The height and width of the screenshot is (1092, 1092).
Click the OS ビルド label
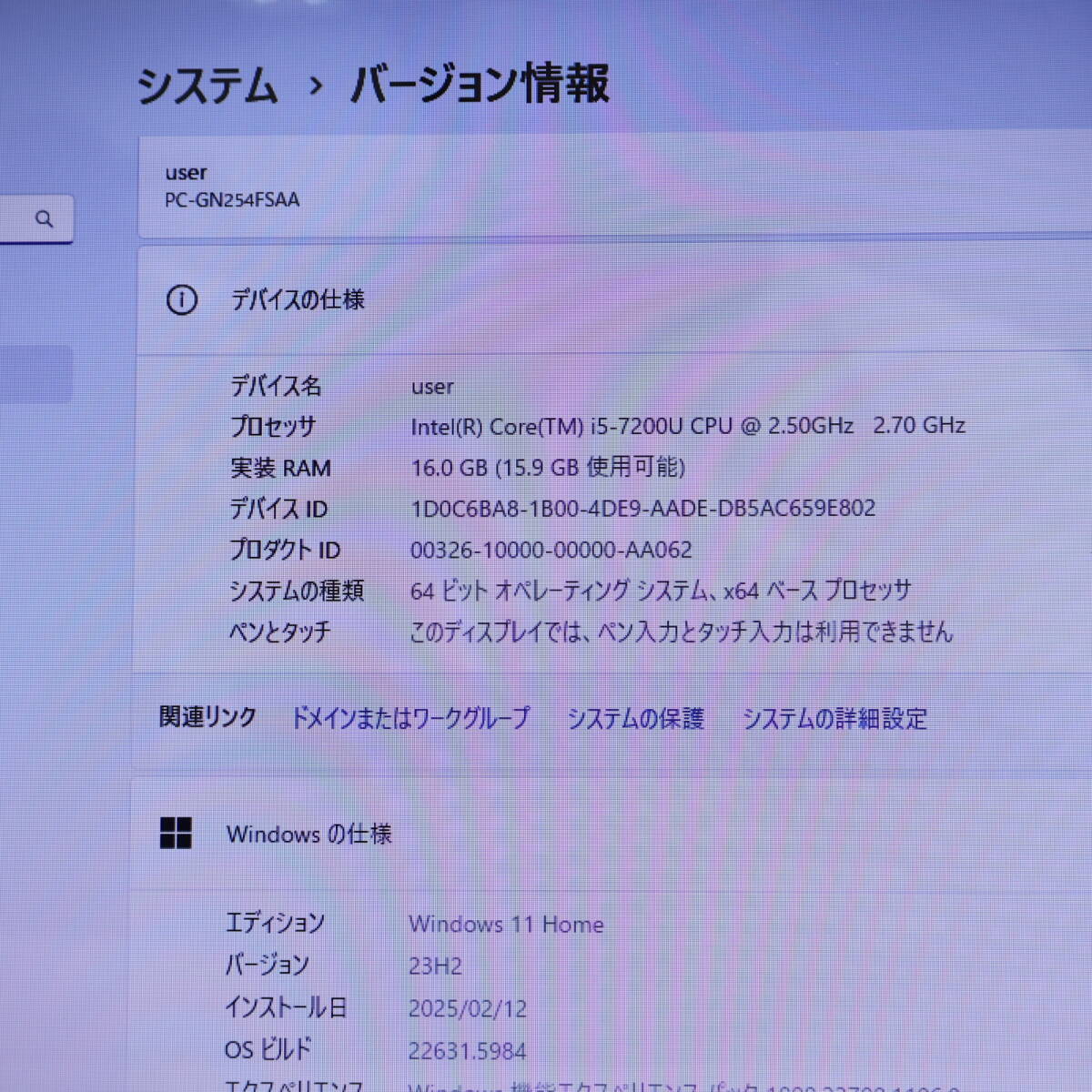(x=268, y=1049)
